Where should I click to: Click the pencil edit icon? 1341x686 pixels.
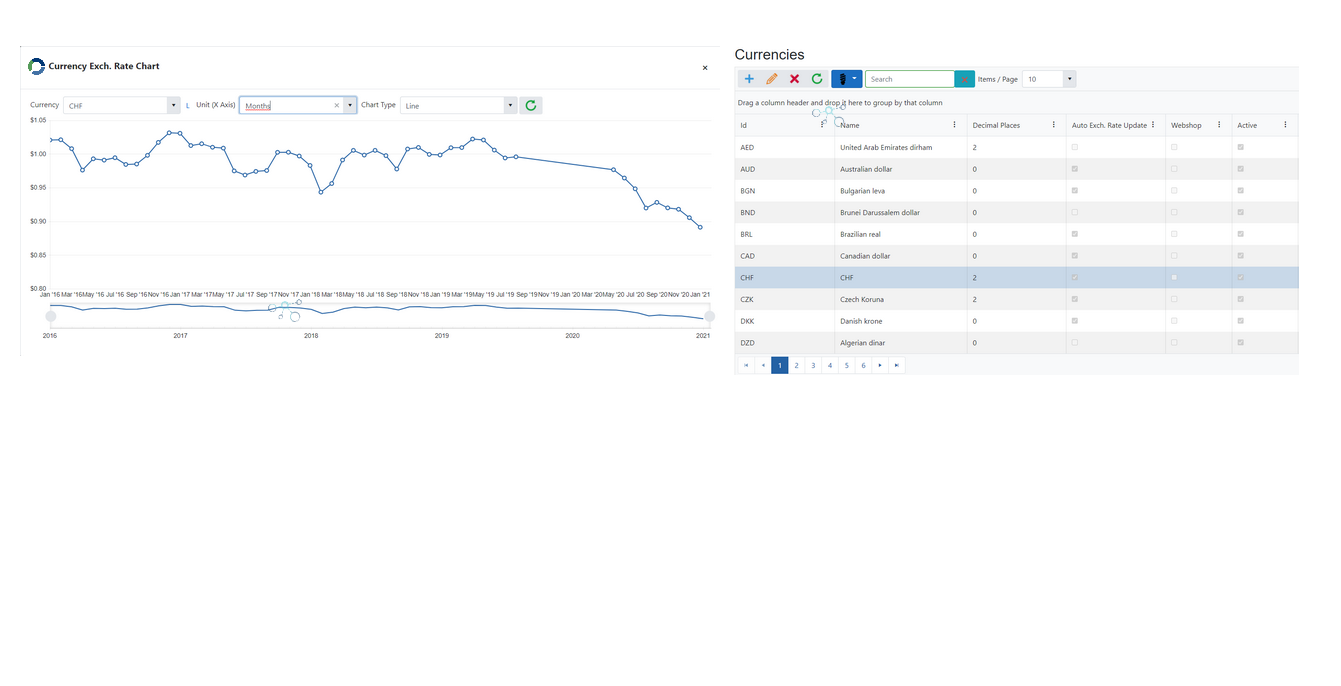pyautogui.click(x=772, y=79)
